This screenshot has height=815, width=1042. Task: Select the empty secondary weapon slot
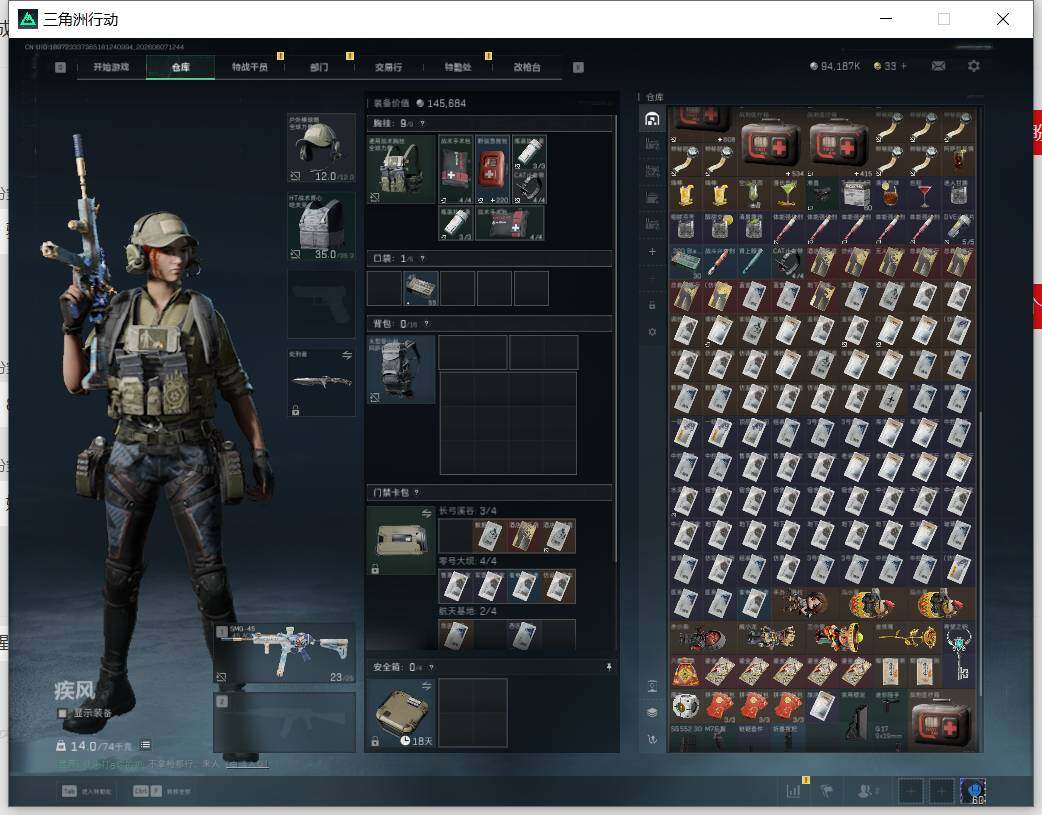(x=284, y=722)
